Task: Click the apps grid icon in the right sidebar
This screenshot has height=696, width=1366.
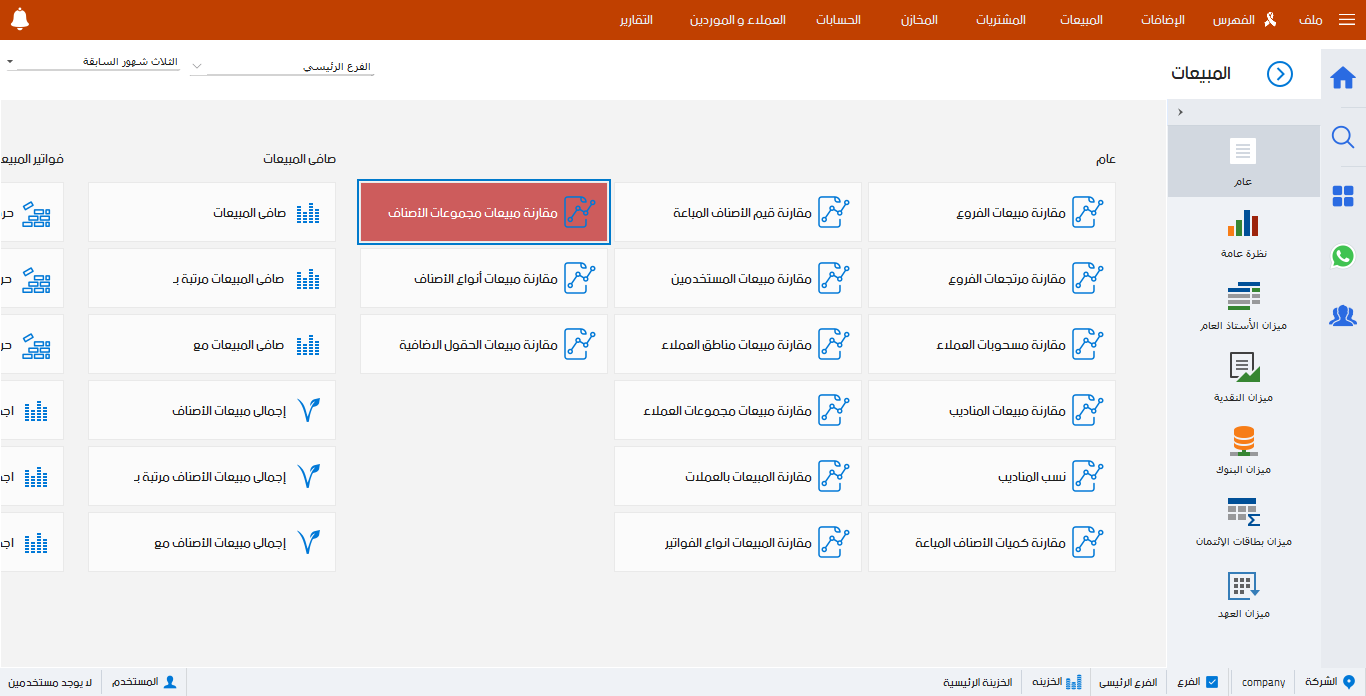Action: point(1343,197)
